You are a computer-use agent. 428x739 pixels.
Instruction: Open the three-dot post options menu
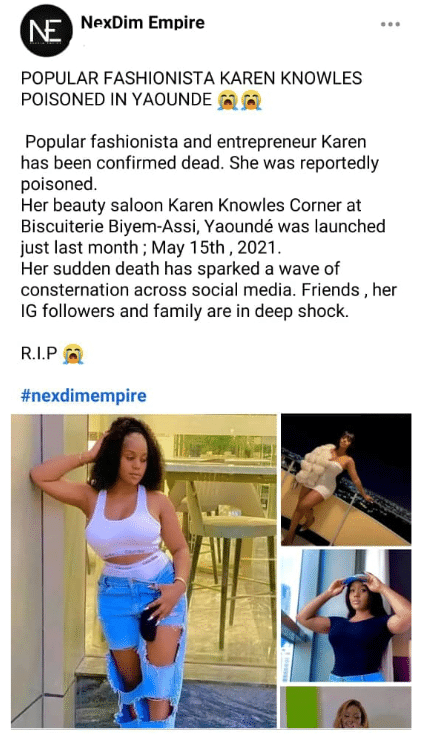click(390, 24)
